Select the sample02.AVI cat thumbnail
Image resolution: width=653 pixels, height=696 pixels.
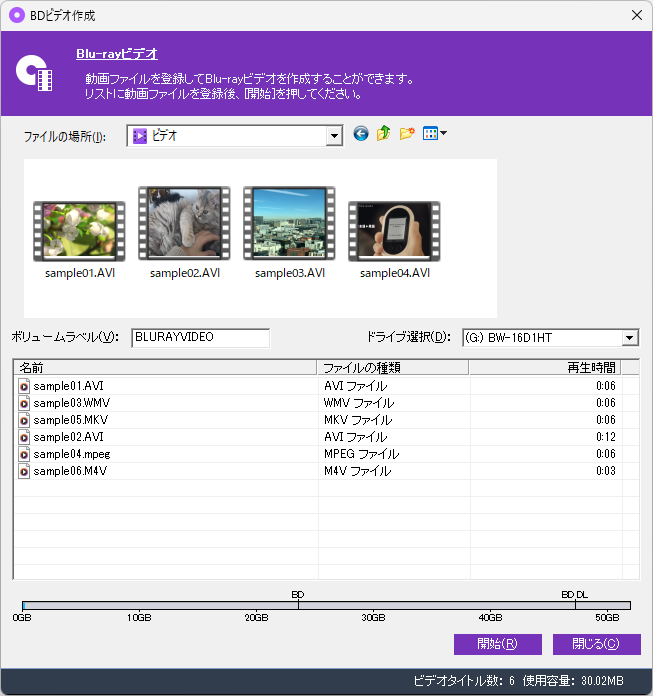pos(184,225)
